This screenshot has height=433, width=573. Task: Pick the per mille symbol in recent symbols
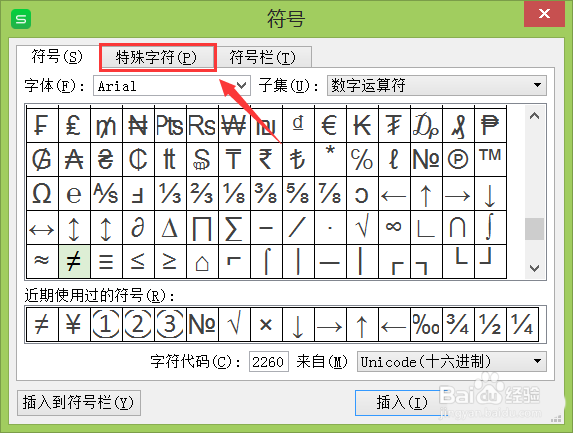(x=426, y=324)
